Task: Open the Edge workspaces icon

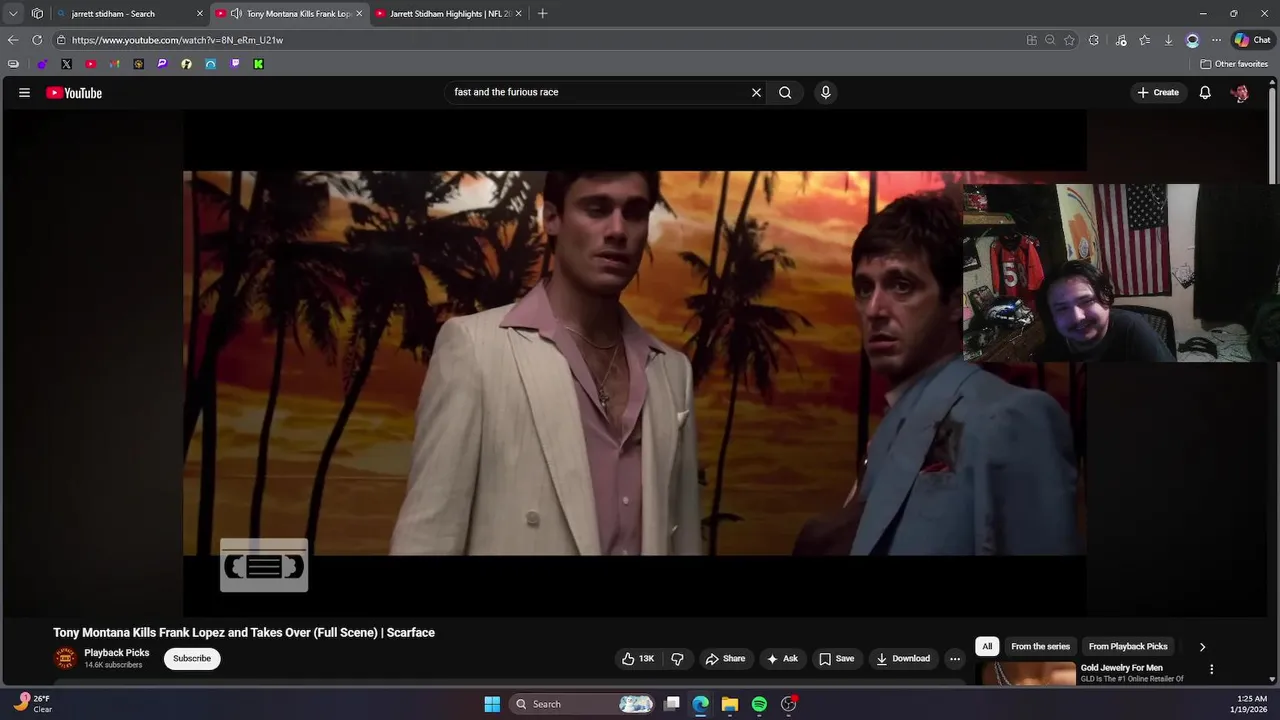Action: pyautogui.click(x=37, y=14)
